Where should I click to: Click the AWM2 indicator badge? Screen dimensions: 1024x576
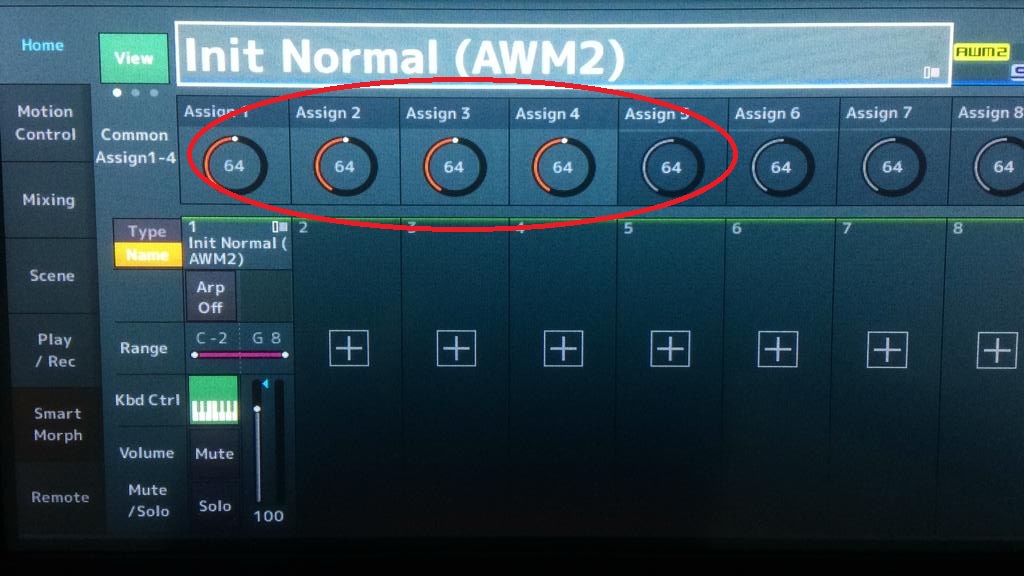982,52
